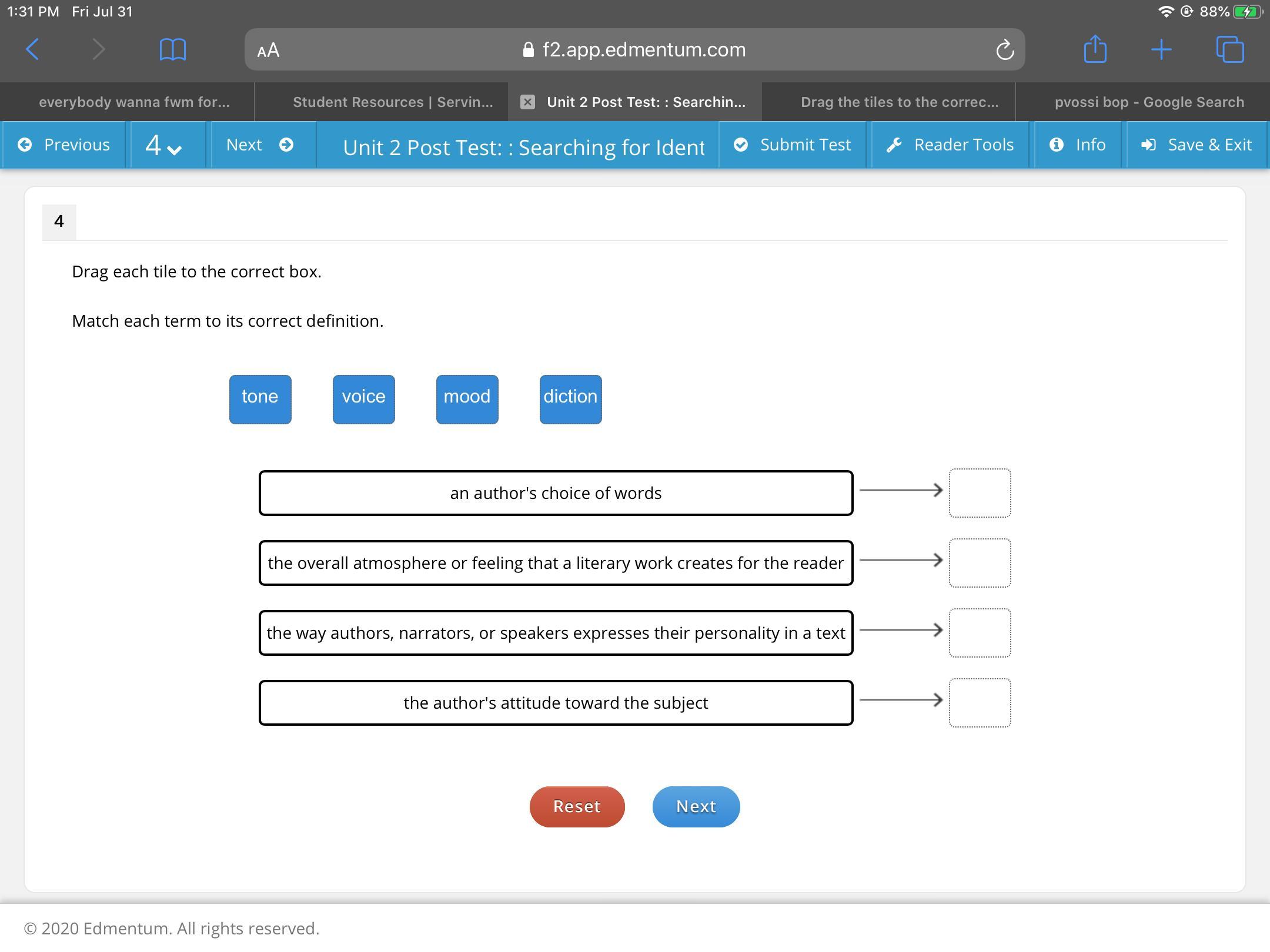
Task: Switch to pvossi bop Google Search tab
Action: tap(1149, 102)
